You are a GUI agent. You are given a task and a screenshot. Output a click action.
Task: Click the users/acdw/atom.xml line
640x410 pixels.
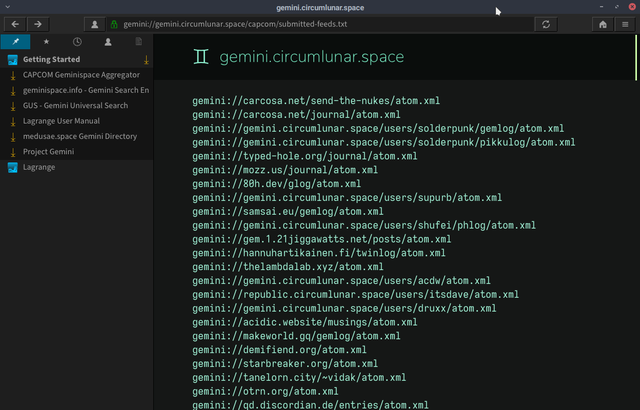(341, 281)
